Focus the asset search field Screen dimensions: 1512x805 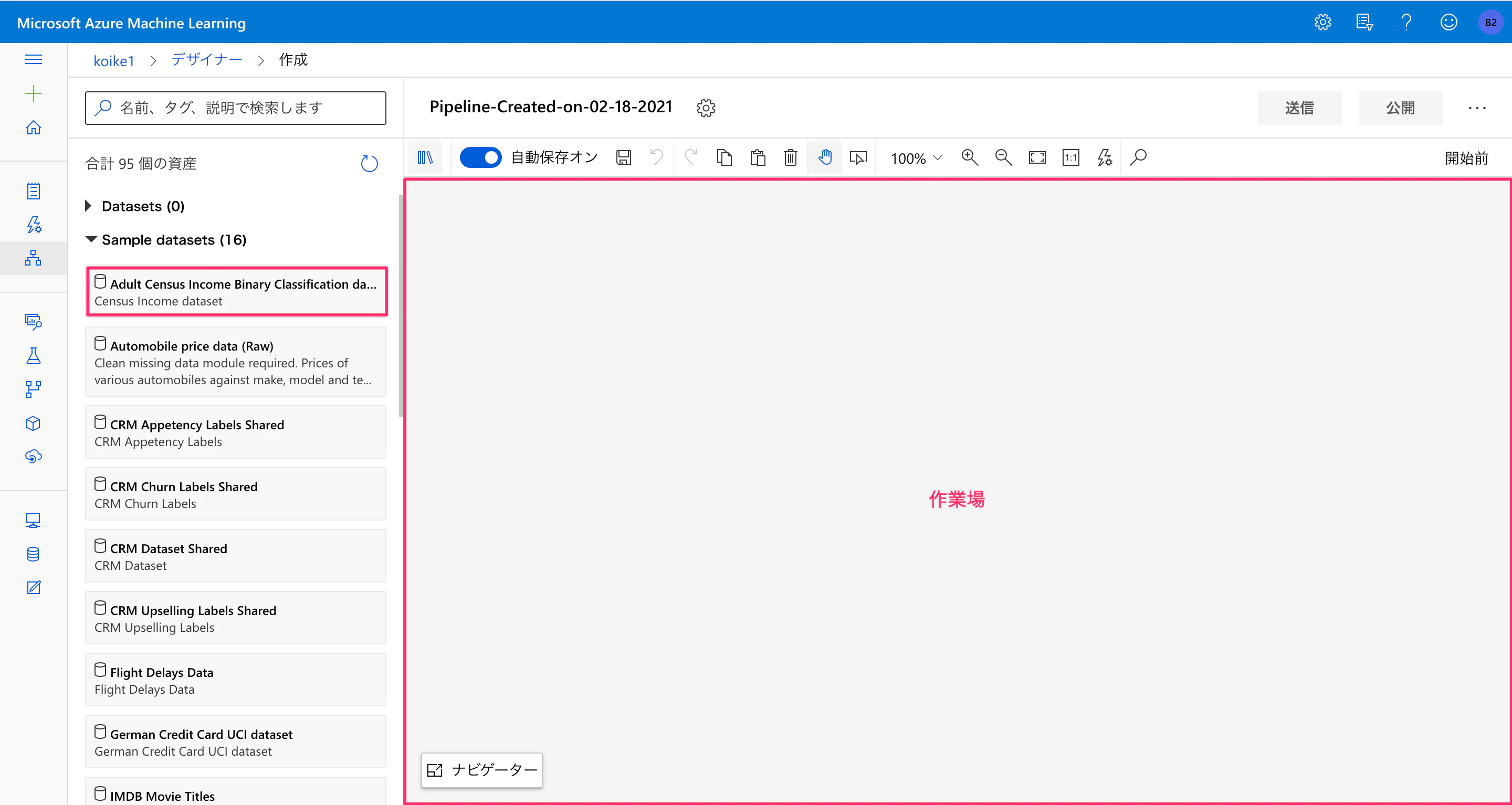pyautogui.click(x=235, y=108)
